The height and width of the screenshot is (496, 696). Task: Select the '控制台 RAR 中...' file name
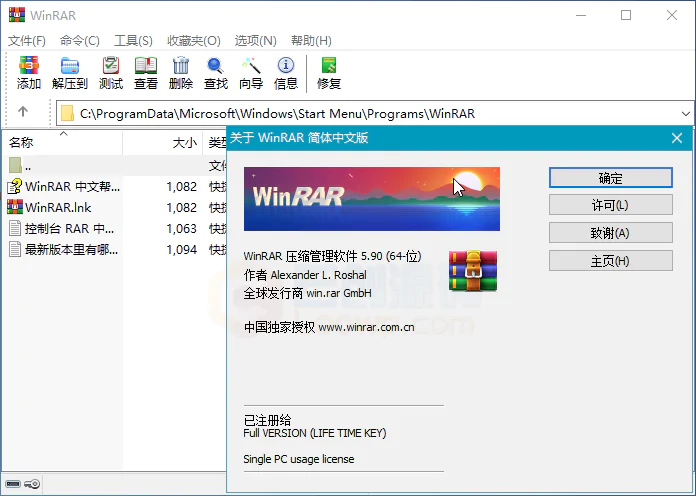click(x=69, y=229)
